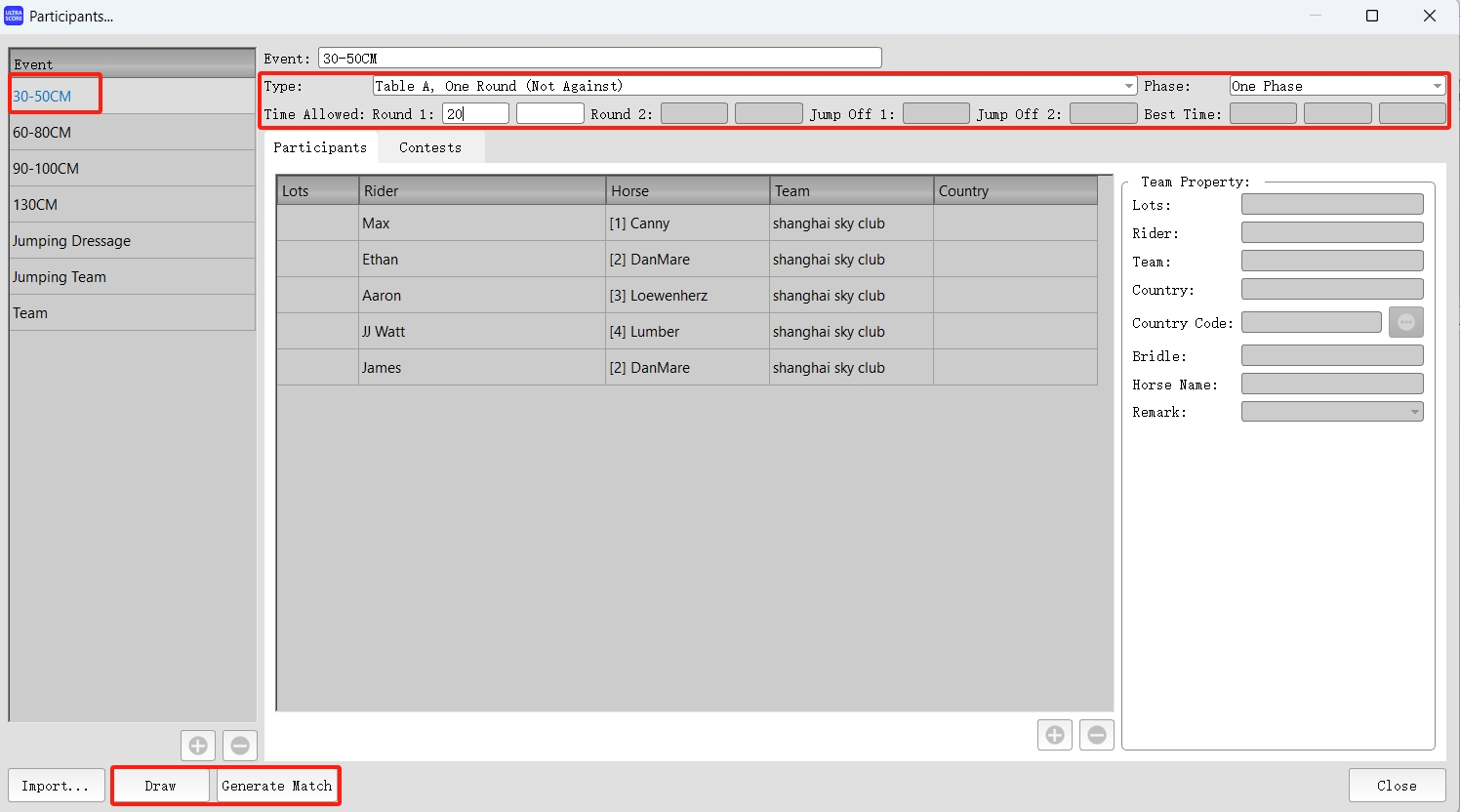
Task: Switch to the Contests tab
Action: [x=429, y=147]
